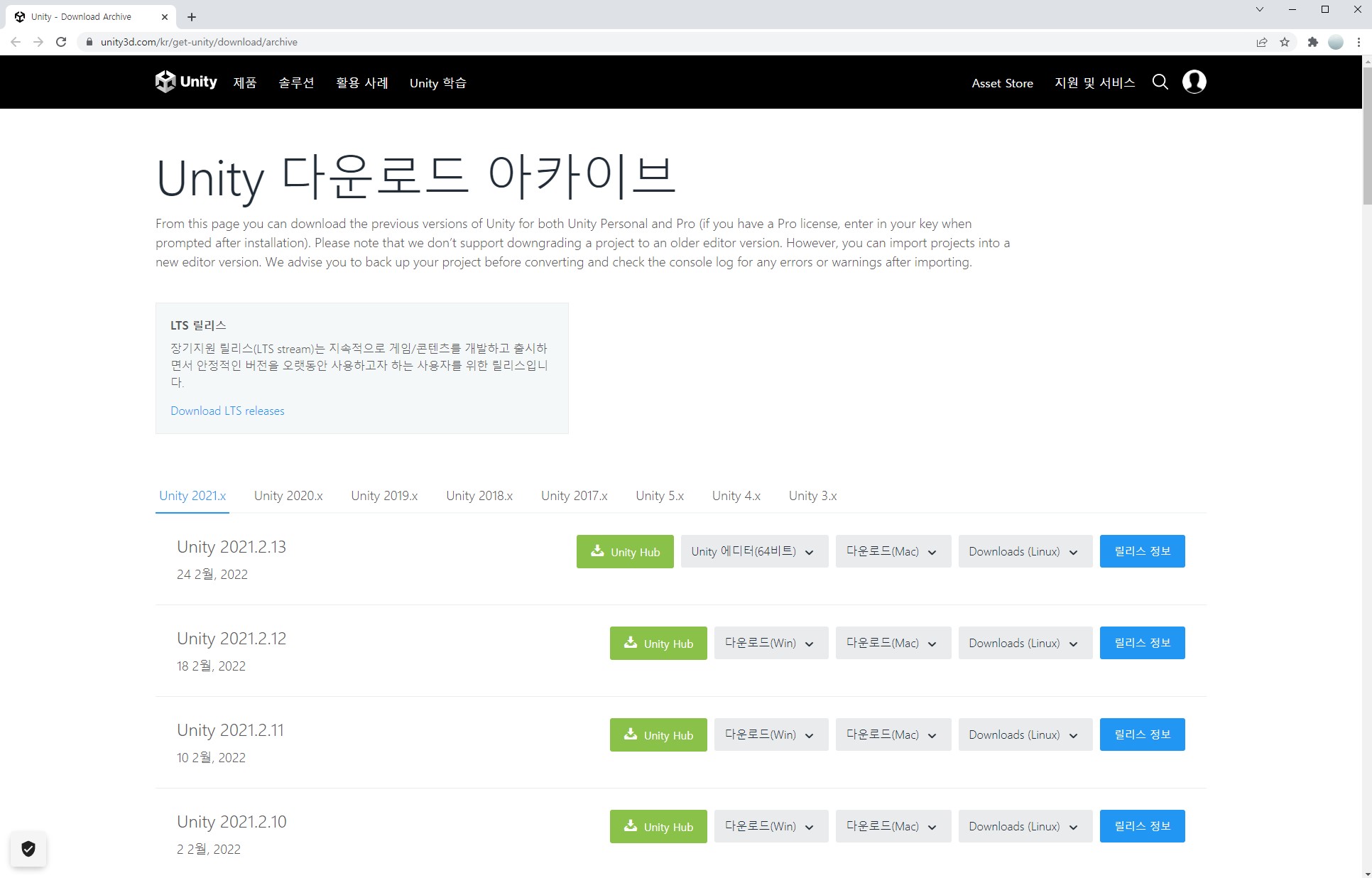The height and width of the screenshot is (878, 1372).
Task: Click browser forward arrow
Action: click(x=38, y=42)
